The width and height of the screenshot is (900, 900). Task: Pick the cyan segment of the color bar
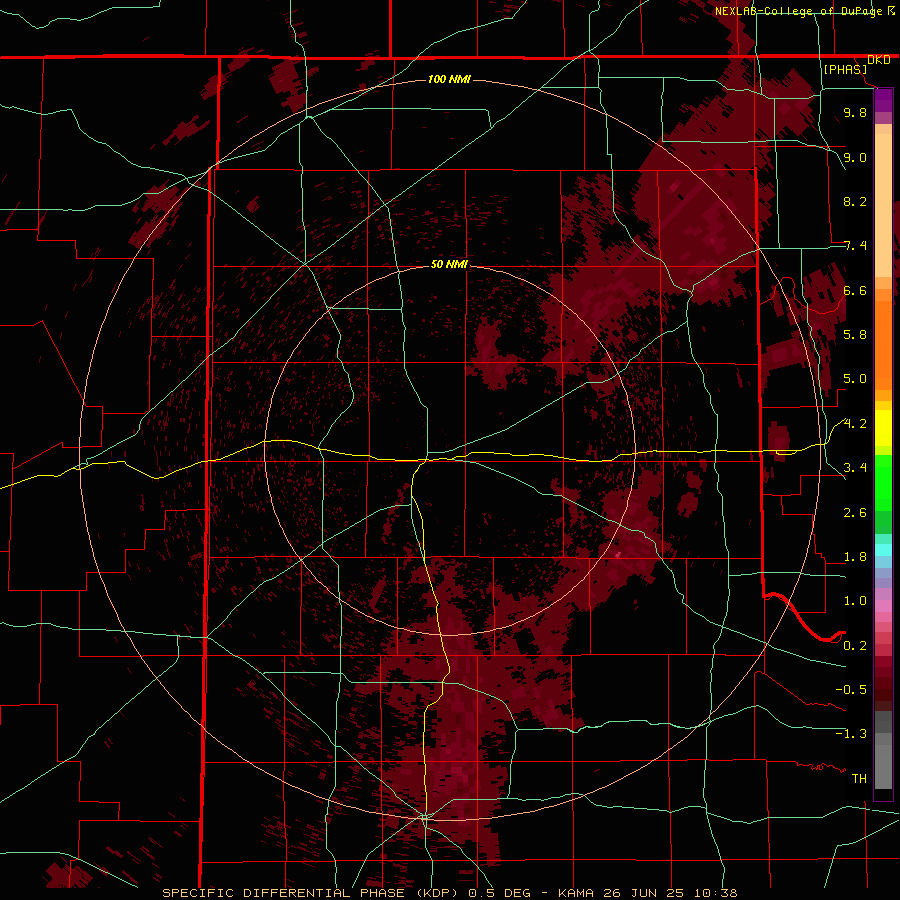(883, 550)
